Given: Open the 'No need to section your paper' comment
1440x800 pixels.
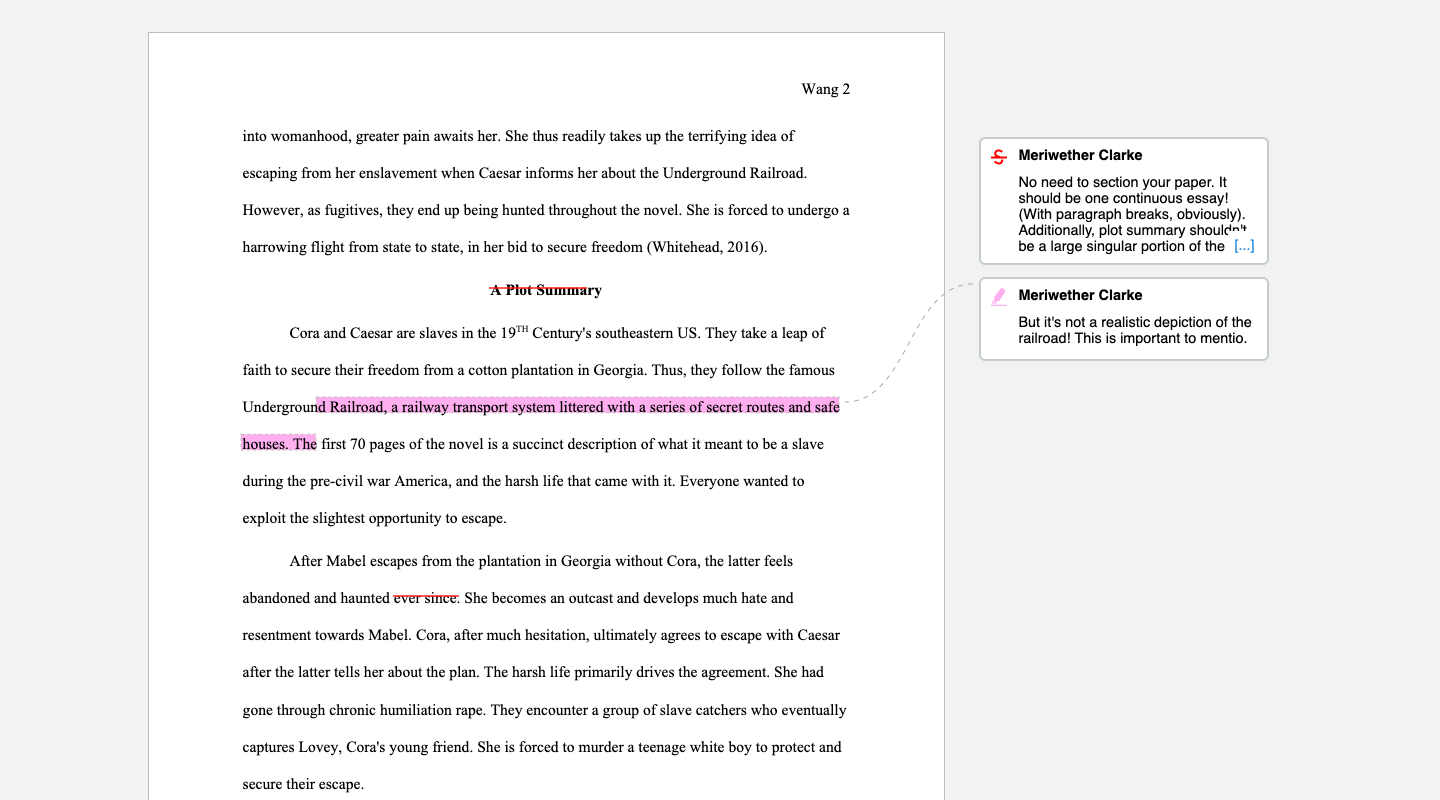Looking at the screenshot, I should (x=1124, y=201).
